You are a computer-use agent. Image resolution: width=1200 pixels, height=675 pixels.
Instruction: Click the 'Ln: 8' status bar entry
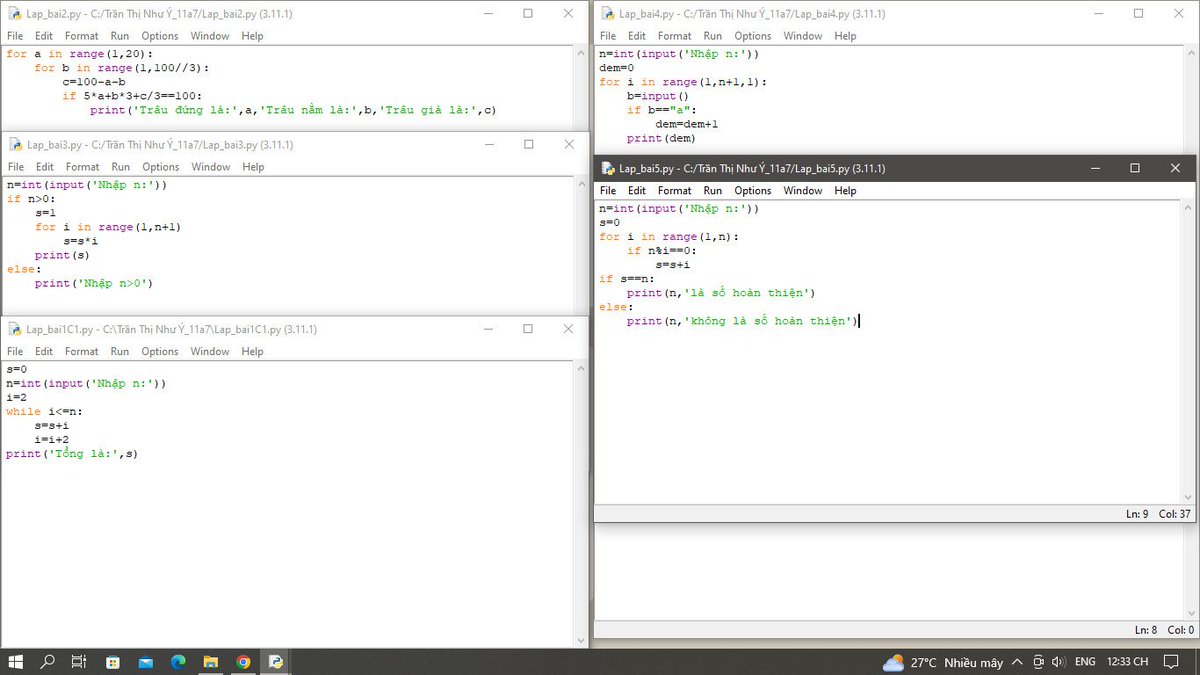tap(1146, 630)
